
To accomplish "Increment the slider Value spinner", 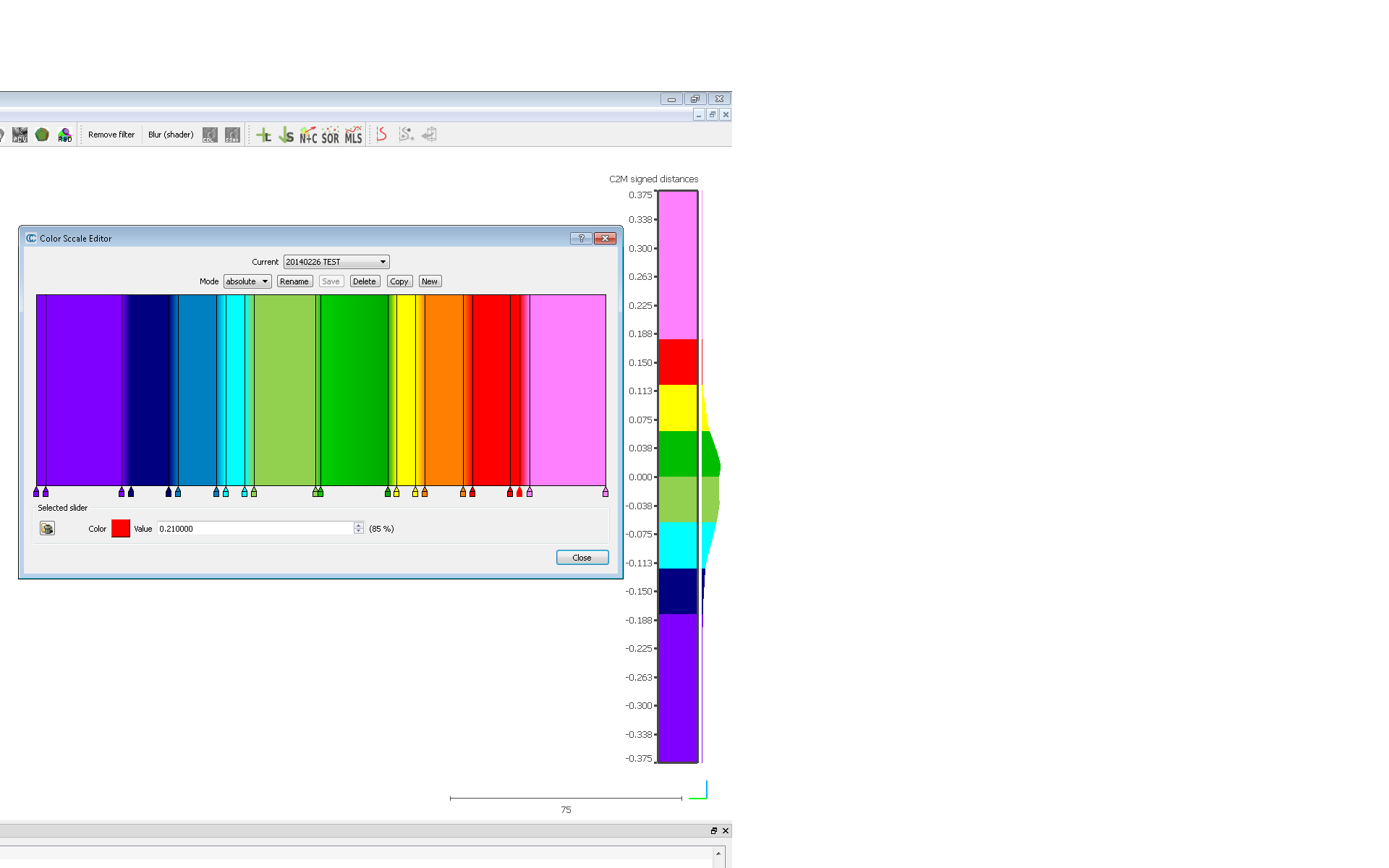I will 359,525.
